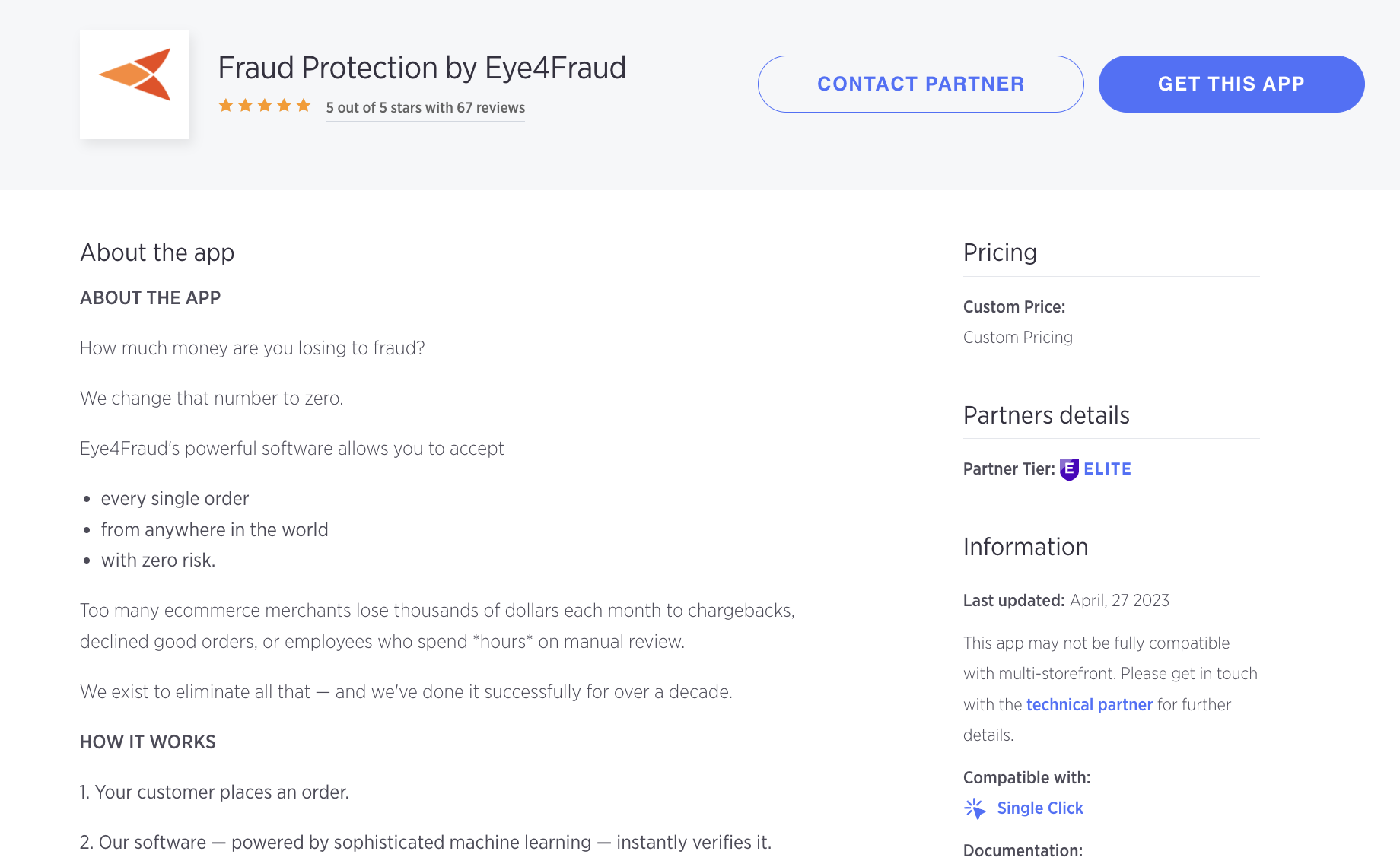Screen dimensions: 1400x867
Task: Open the Single Click compatibility link
Action: (x=1040, y=808)
